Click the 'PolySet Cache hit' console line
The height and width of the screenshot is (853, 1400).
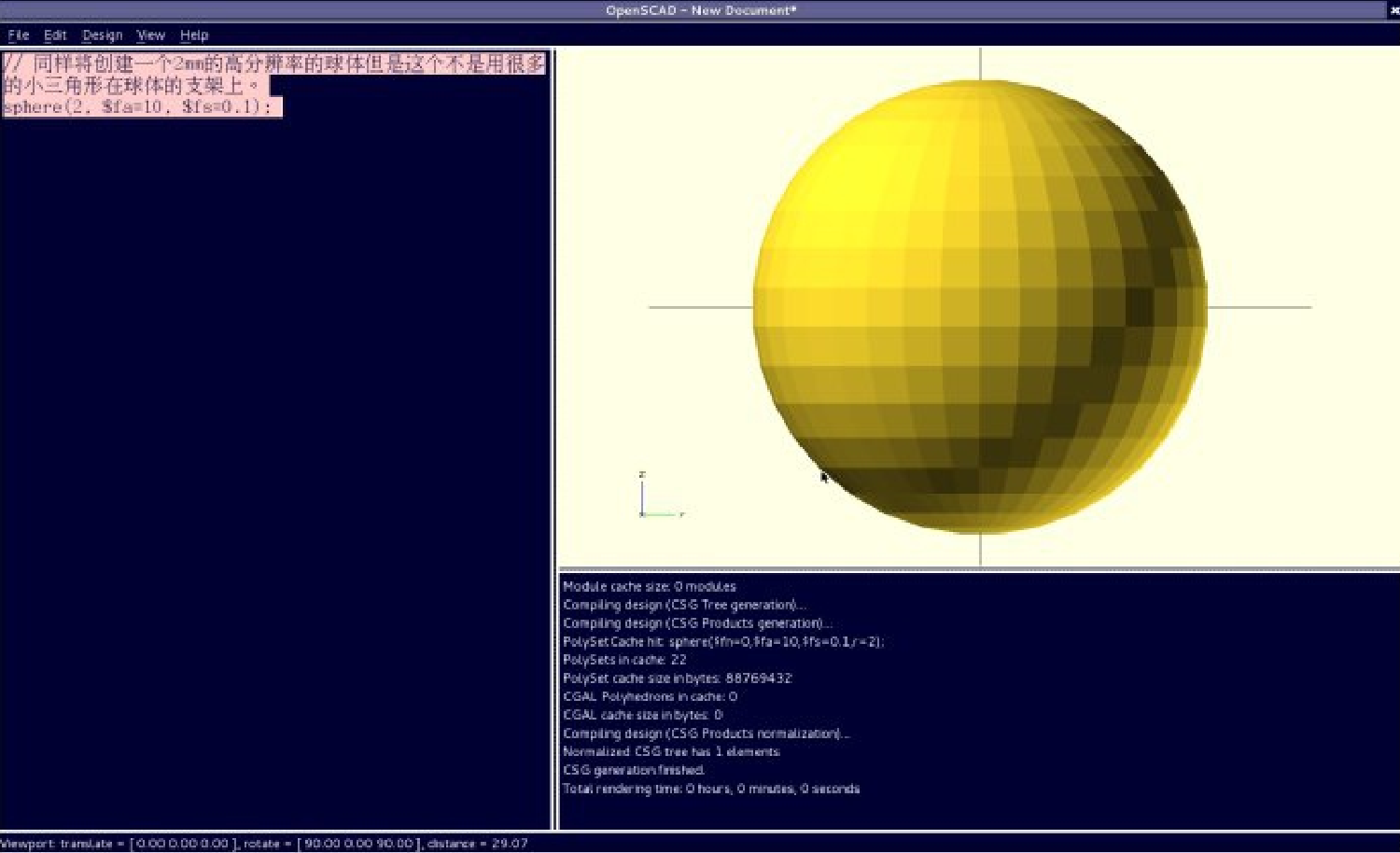(722, 642)
